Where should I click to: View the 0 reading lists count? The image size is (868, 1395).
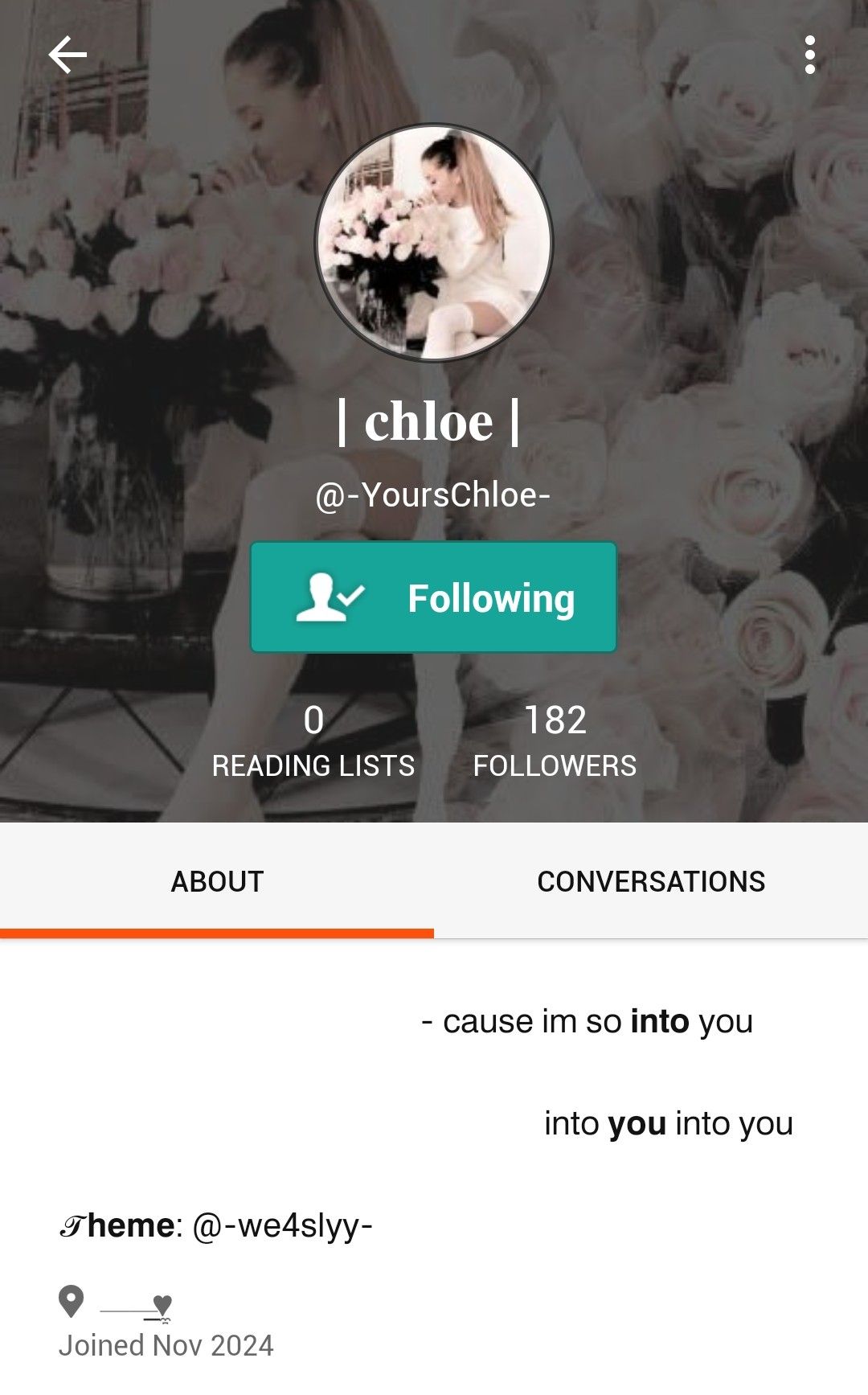tap(313, 720)
